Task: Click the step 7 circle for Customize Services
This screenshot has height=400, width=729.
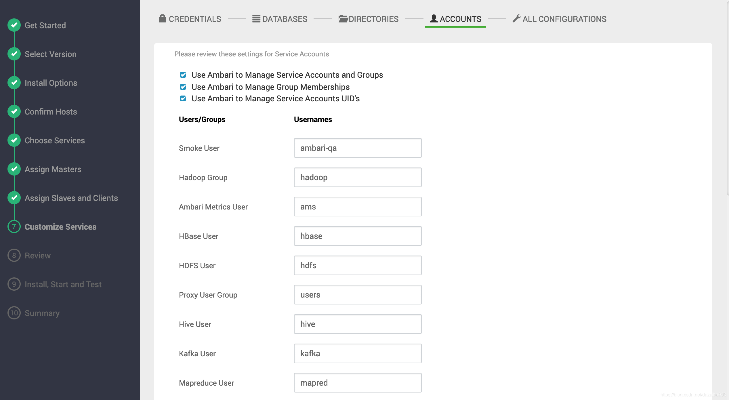Action: (14, 227)
